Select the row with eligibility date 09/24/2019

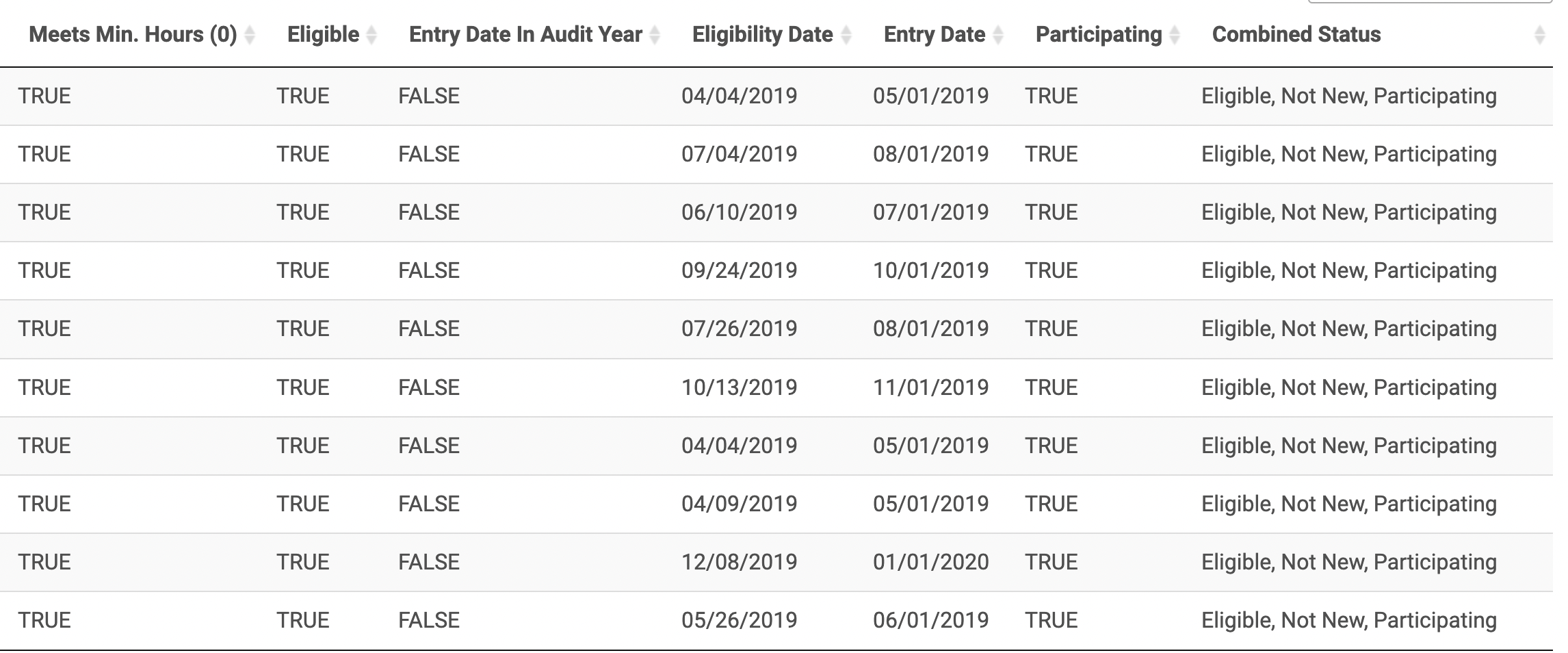(776, 270)
